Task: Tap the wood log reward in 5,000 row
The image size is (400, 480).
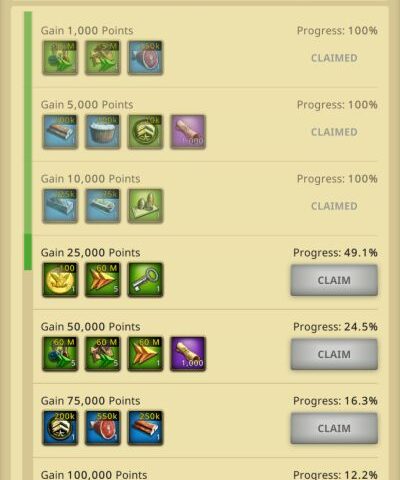Action: 60,132
